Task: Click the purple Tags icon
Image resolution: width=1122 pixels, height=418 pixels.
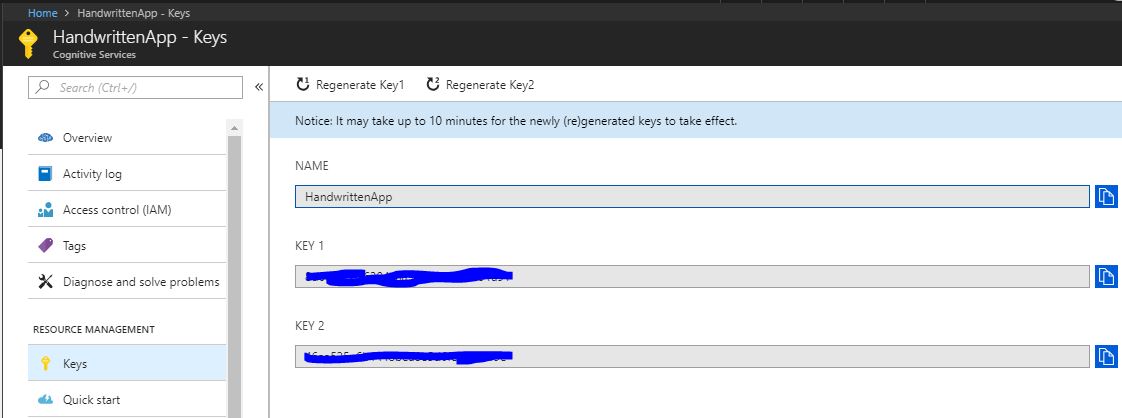Action: (45, 246)
